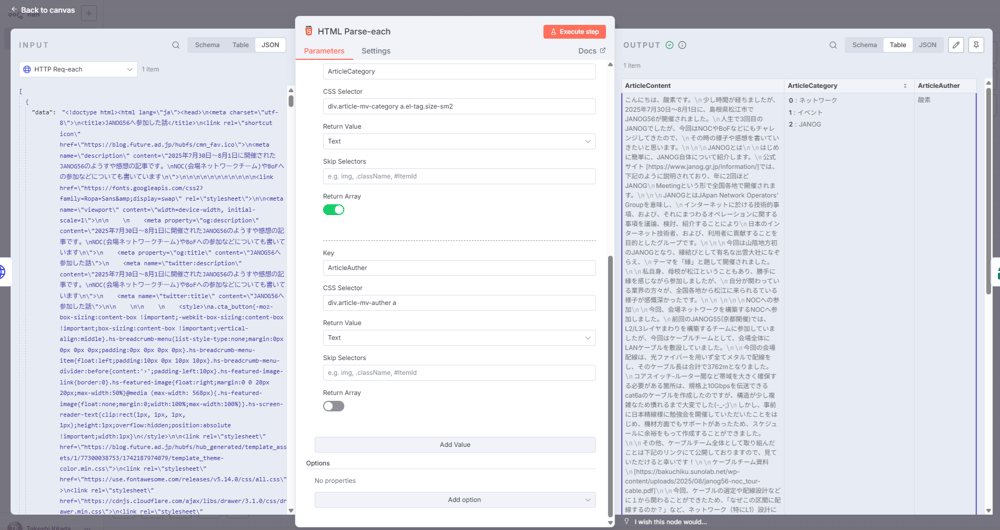Click the Add Value button
This screenshot has width=1000, height=530.
(455, 444)
